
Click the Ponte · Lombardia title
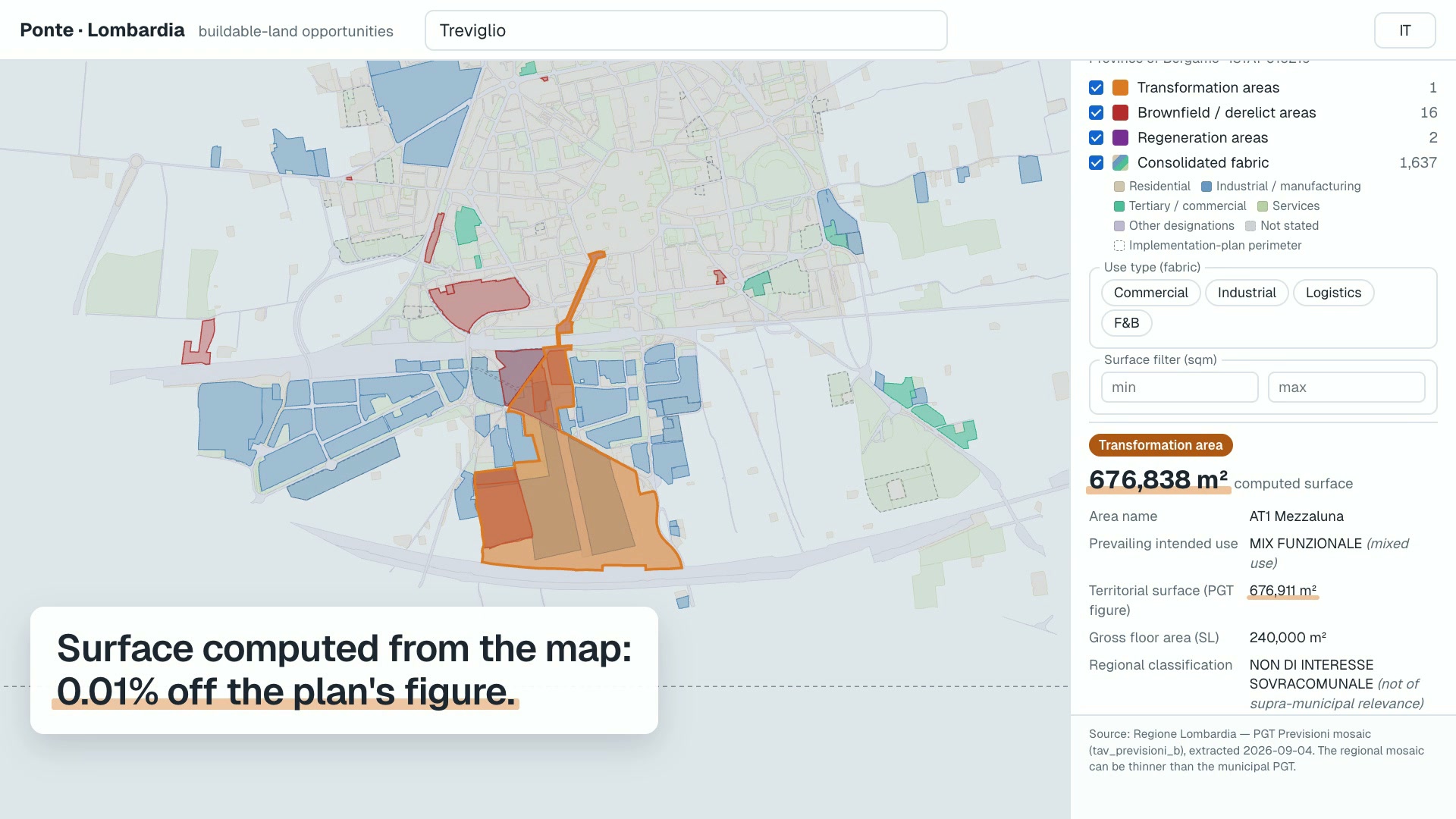coord(102,30)
